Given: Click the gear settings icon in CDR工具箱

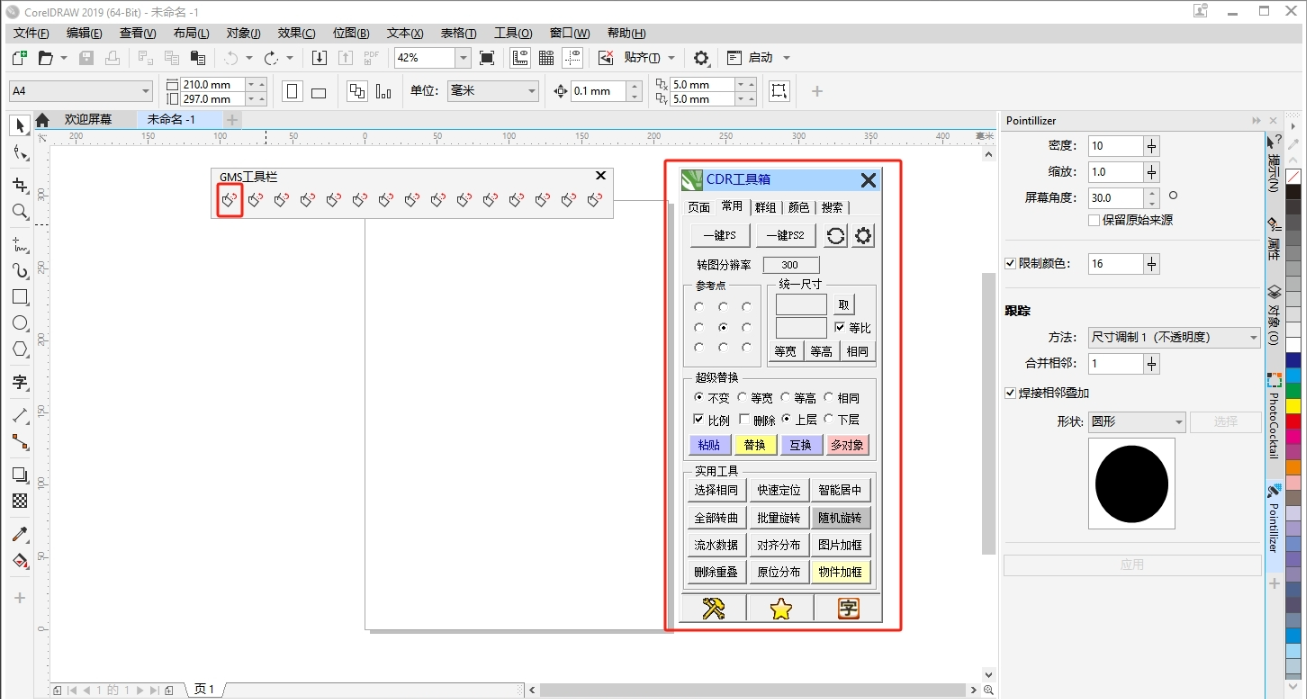Looking at the screenshot, I should click(863, 236).
